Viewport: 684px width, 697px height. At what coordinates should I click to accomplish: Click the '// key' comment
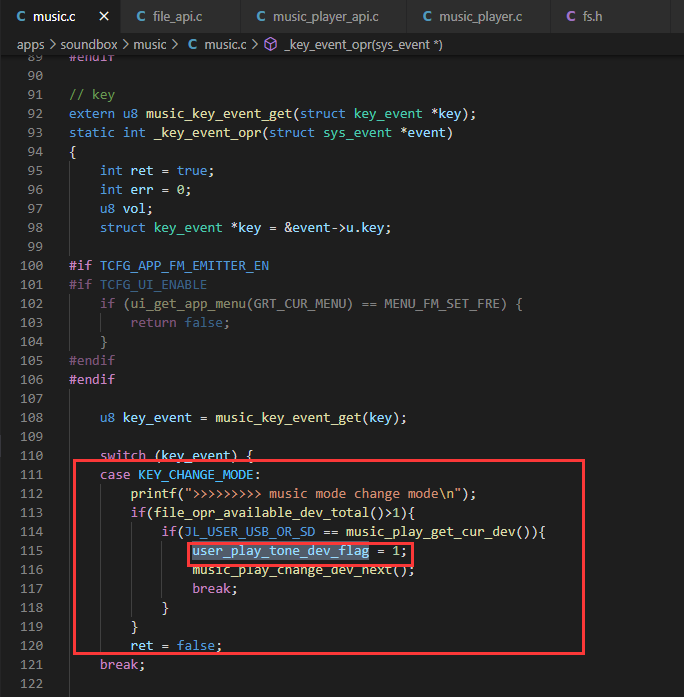[x=92, y=95]
